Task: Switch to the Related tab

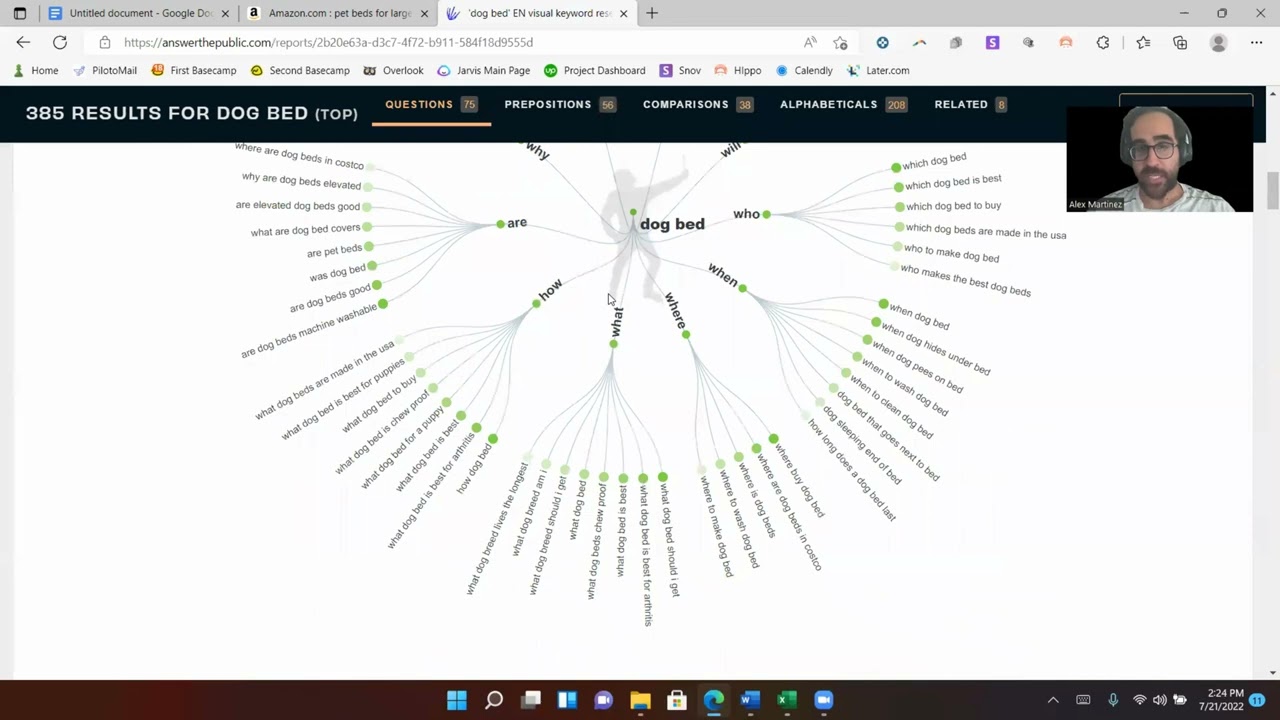Action: click(x=970, y=104)
